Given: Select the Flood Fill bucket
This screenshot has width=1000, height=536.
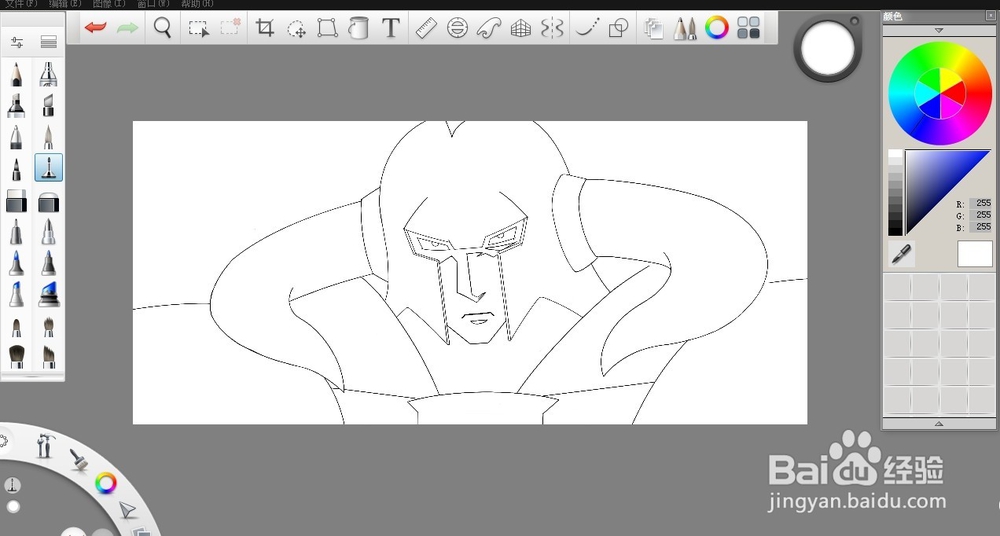Looking at the screenshot, I should point(359,28).
